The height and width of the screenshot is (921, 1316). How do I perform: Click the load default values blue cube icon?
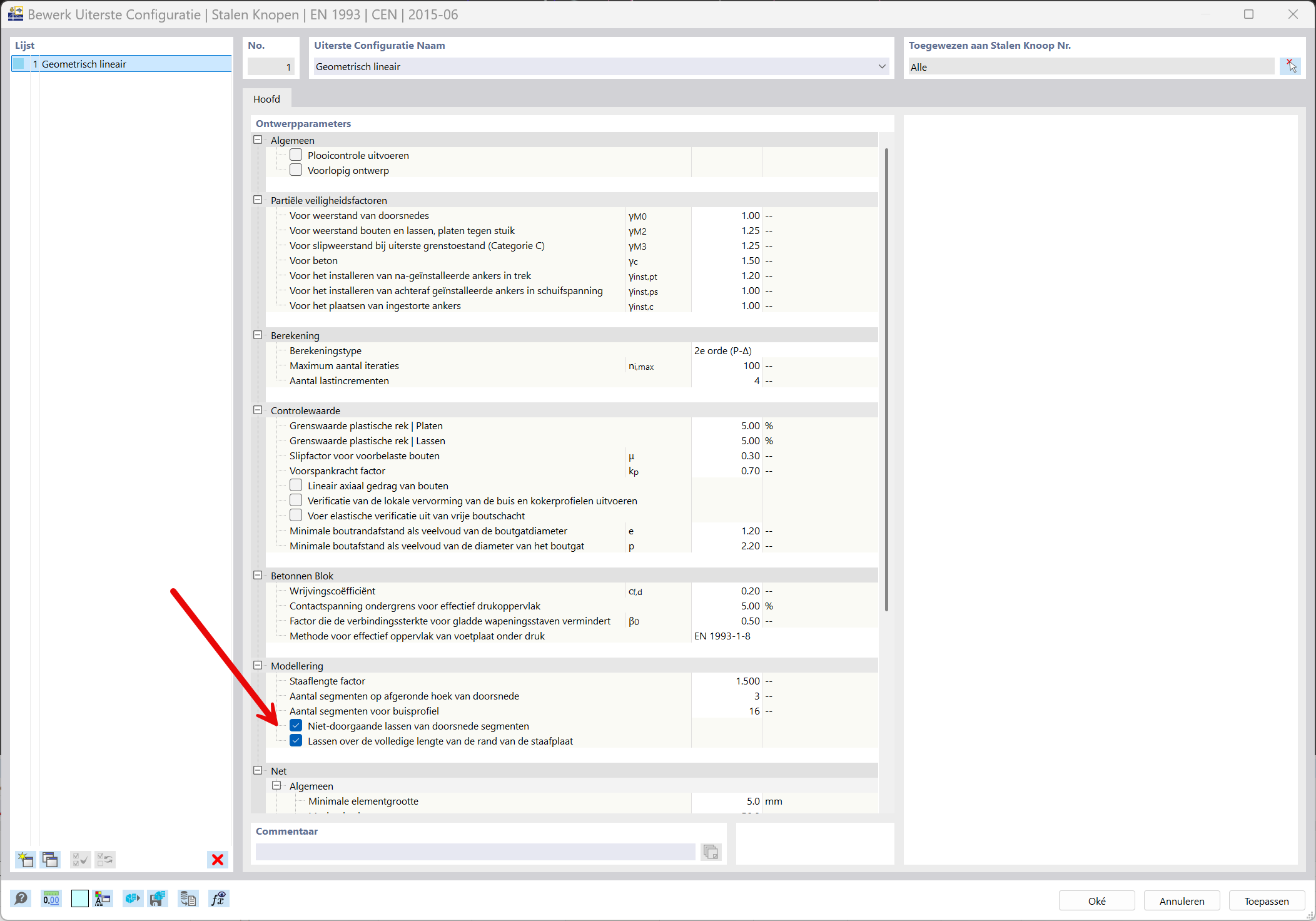point(133,899)
